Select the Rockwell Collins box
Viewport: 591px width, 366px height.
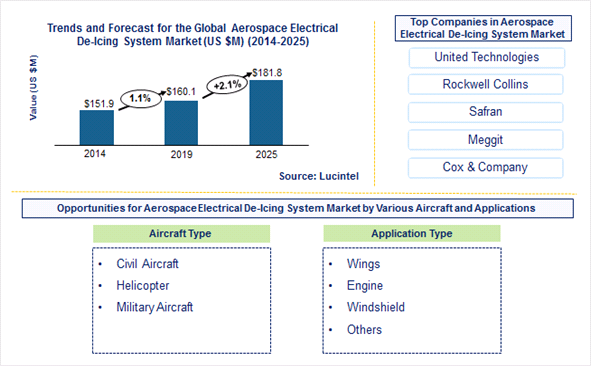pos(485,84)
